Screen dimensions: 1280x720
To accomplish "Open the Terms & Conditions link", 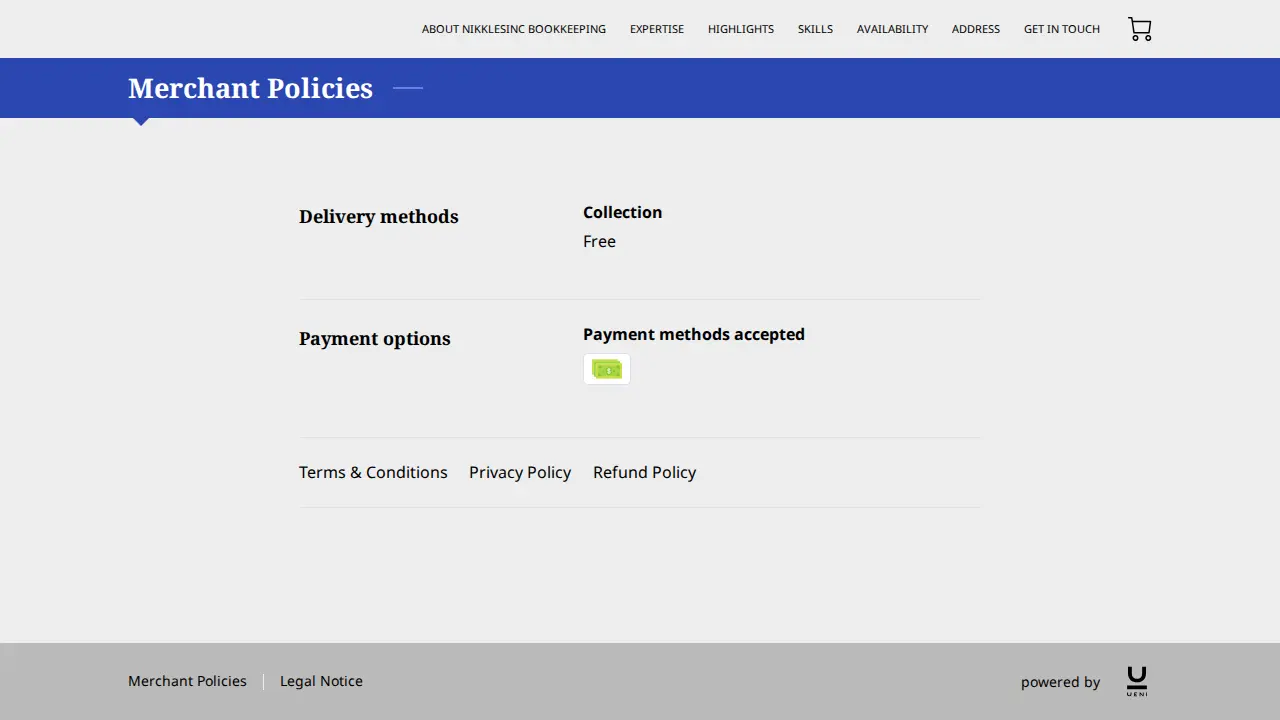I will (x=373, y=472).
